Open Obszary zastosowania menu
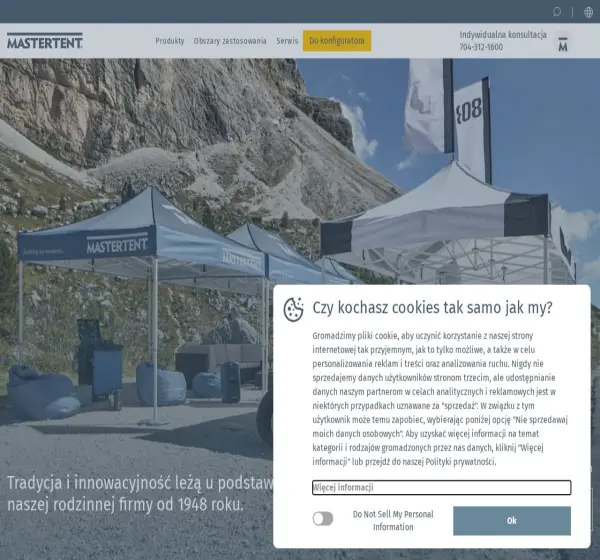Screen dimensions: 600x560 (230, 41)
